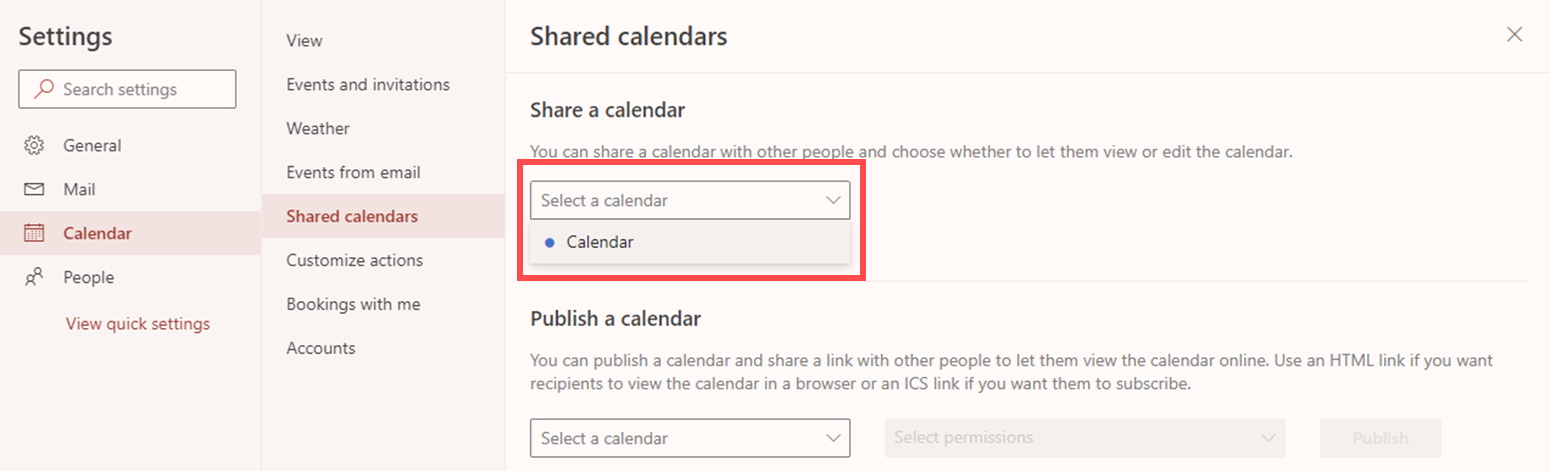Click the Calendar grid icon in sidebar

pyautogui.click(x=34, y=234)
